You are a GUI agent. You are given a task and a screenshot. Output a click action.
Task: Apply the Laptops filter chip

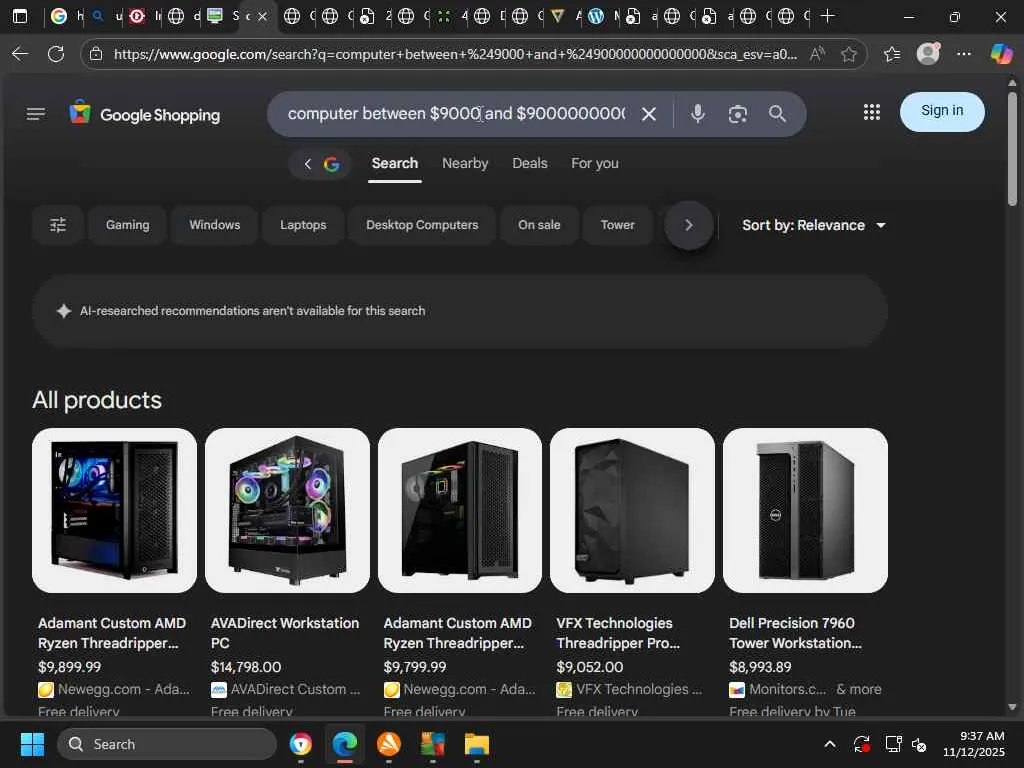tap(303, 225)
